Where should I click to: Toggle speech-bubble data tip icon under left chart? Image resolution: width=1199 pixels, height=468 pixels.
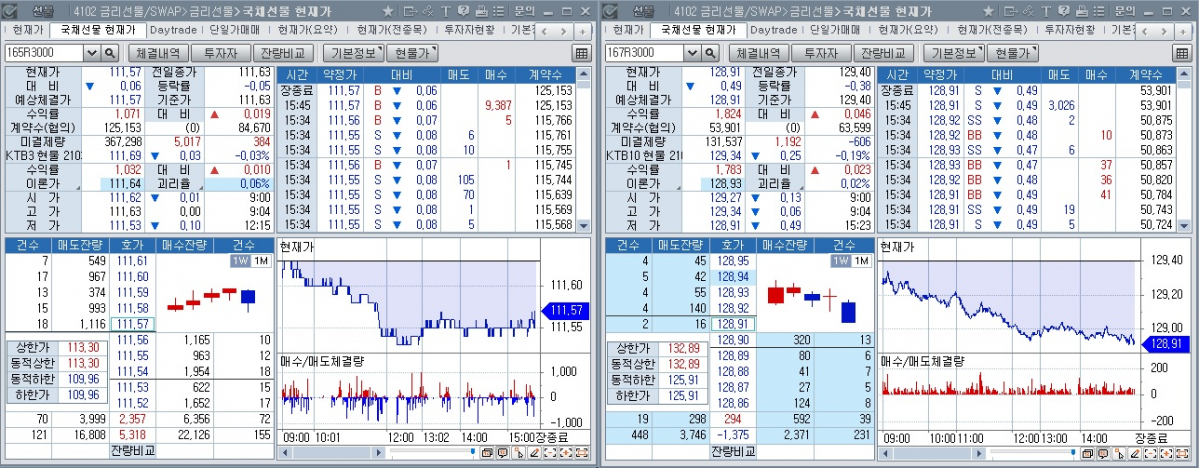(x=502, y=453)
